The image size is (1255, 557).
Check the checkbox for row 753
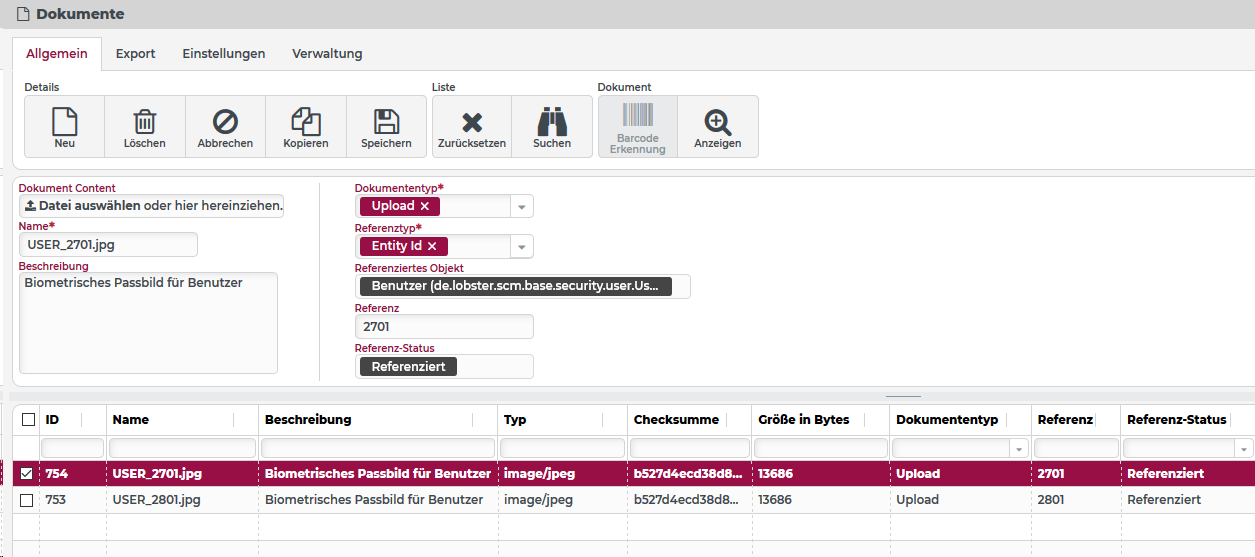click(x=26, y=500)
